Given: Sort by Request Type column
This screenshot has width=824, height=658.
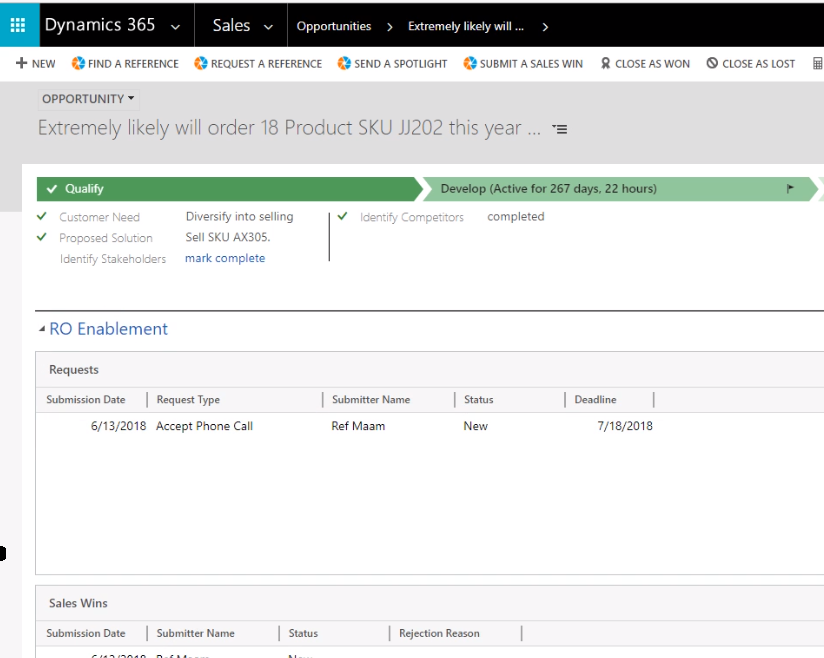Looking at the screenshot, I should [188, 399].
